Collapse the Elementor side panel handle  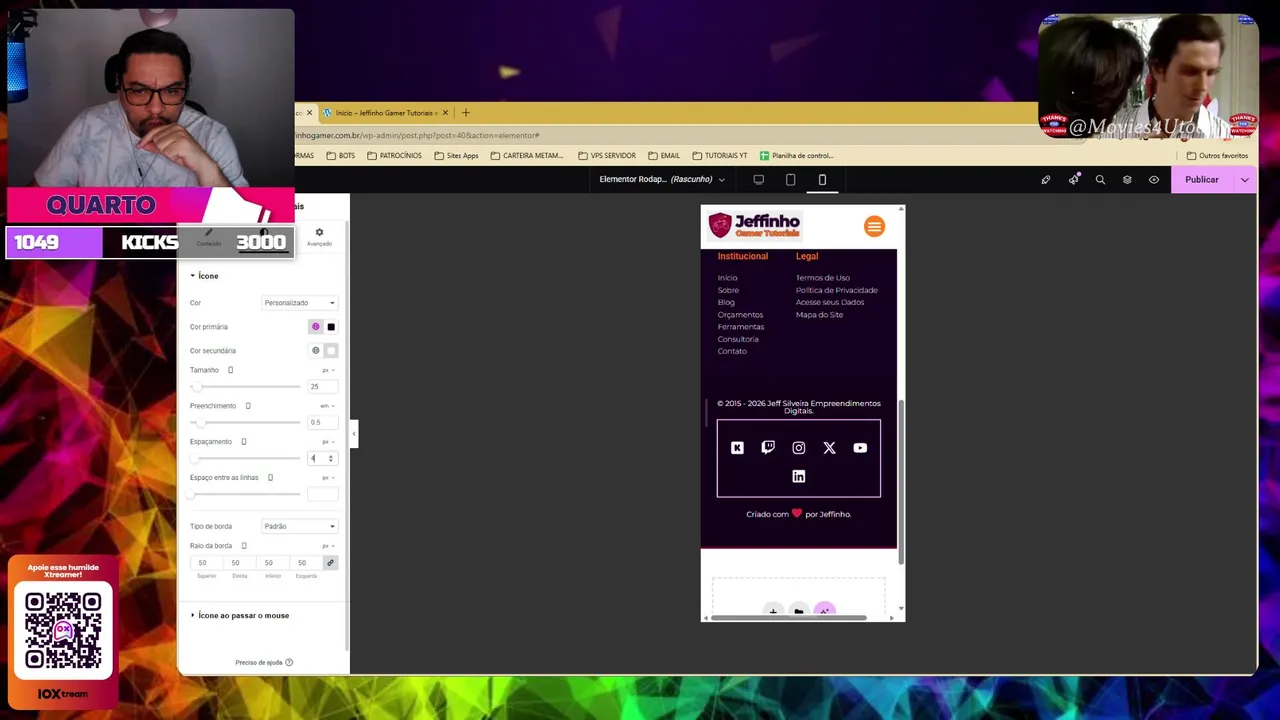coord(353,433)
